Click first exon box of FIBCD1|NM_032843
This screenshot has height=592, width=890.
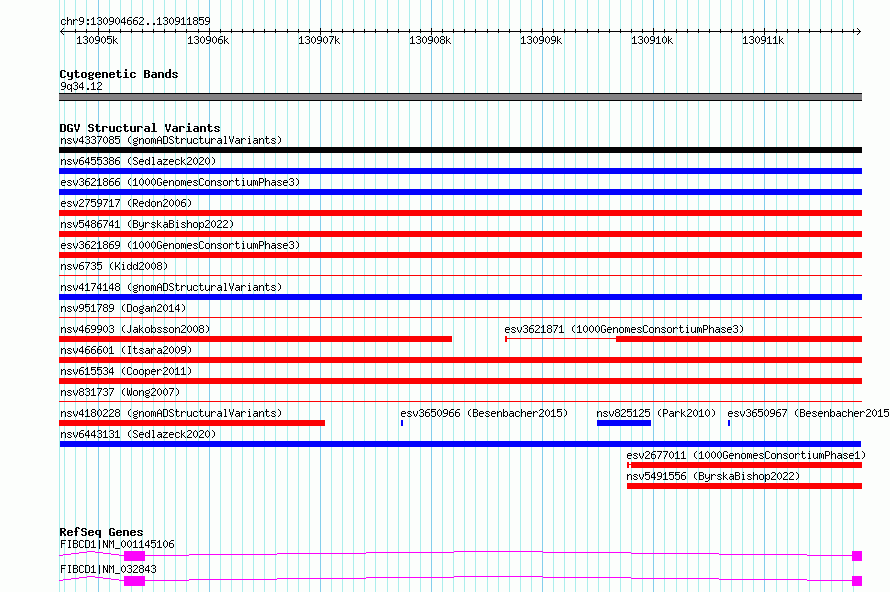point(135,581)
